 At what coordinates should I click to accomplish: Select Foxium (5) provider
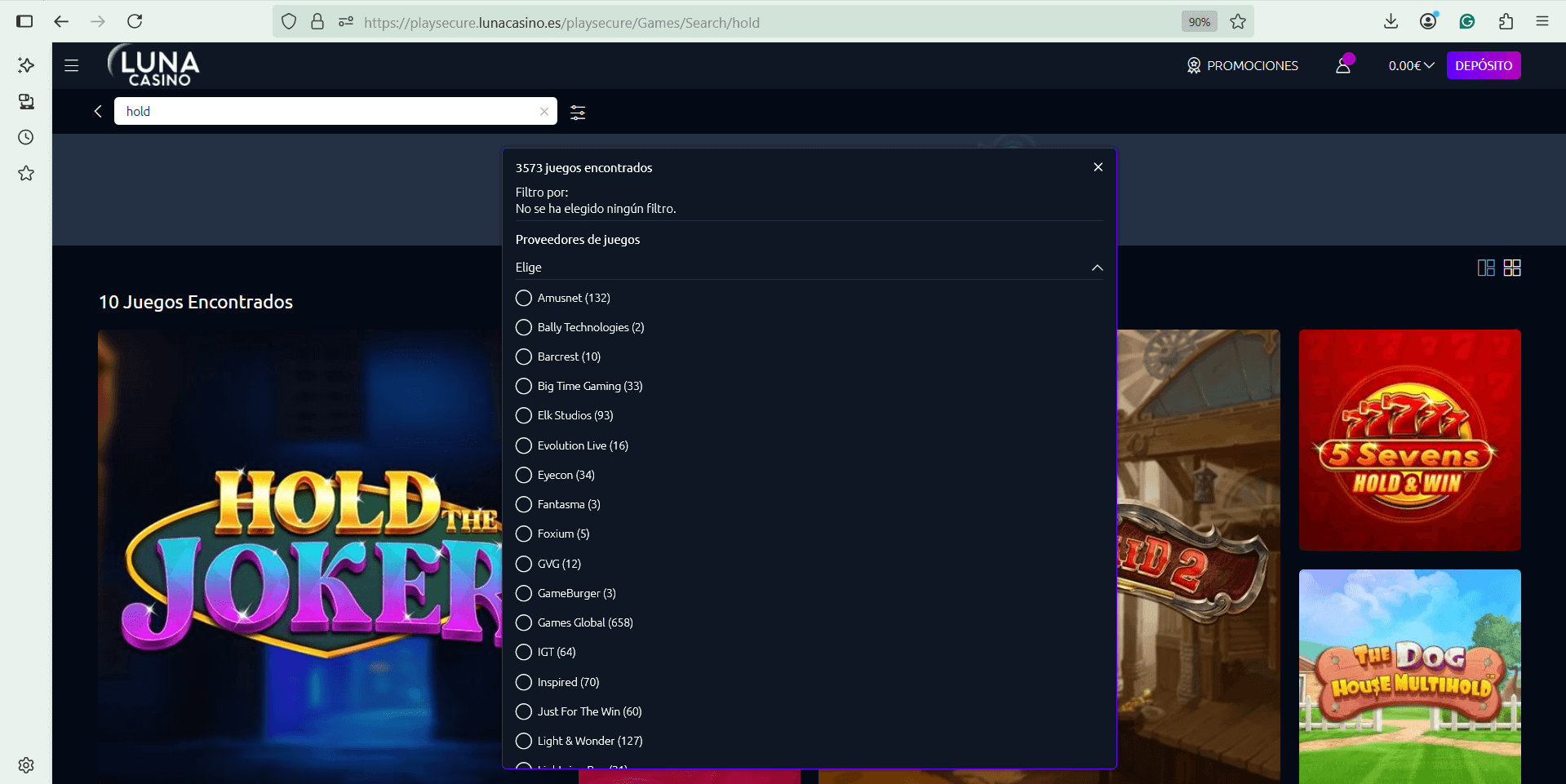pos(552,534)
